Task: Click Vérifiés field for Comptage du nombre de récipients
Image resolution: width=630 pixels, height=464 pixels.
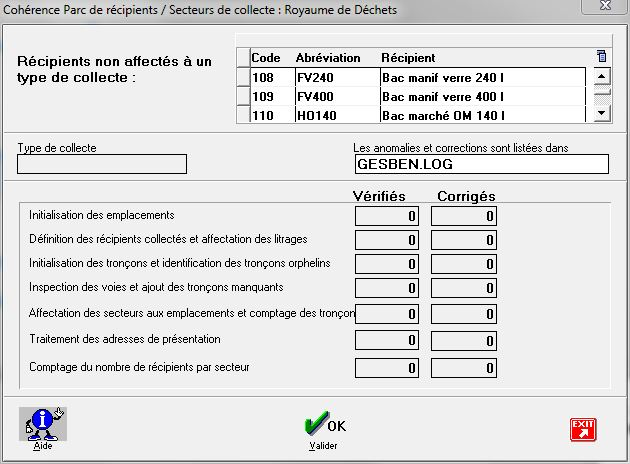Action: click(x=387, y=368)
